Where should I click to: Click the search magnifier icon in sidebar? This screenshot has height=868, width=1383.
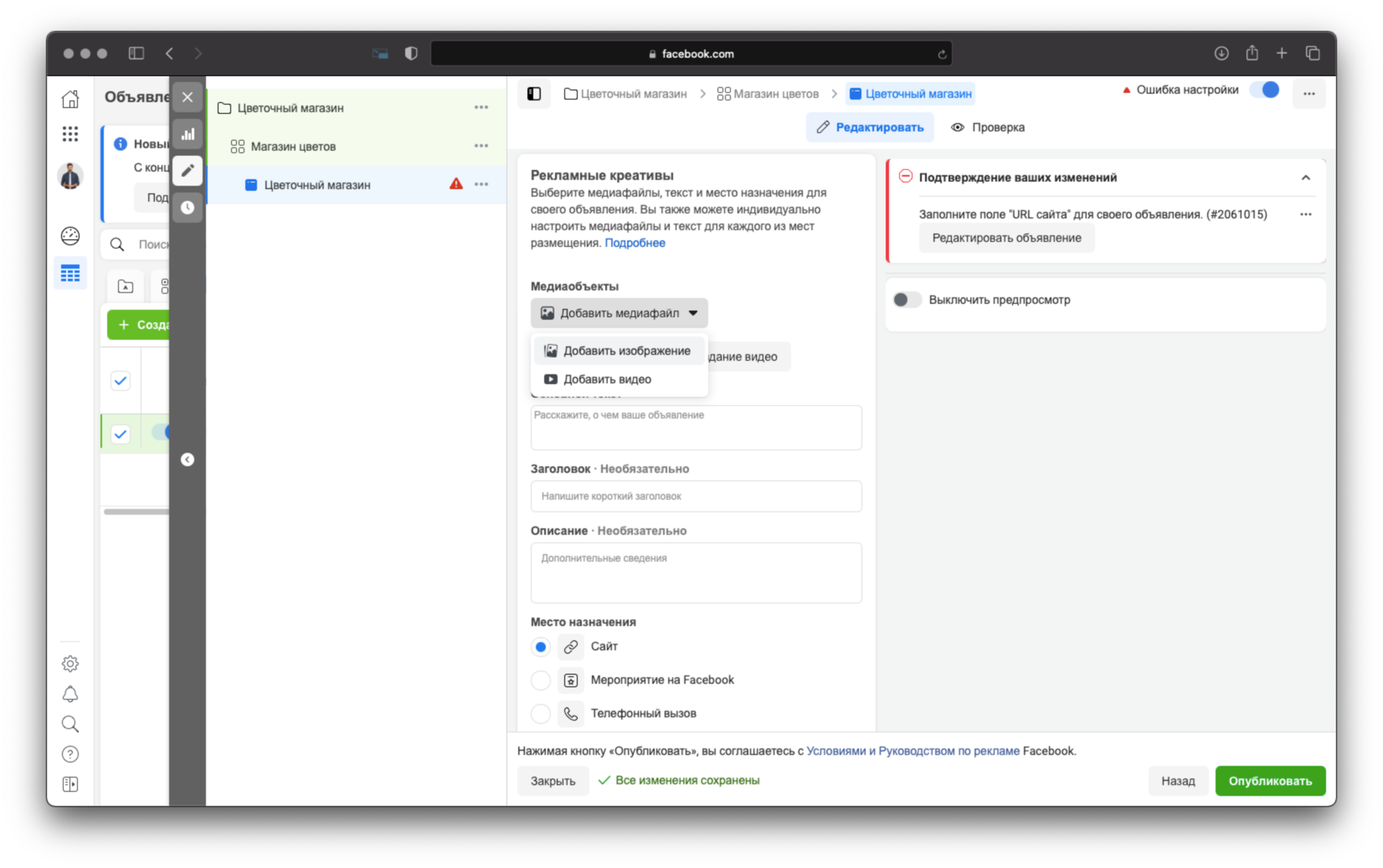(71, 725)
